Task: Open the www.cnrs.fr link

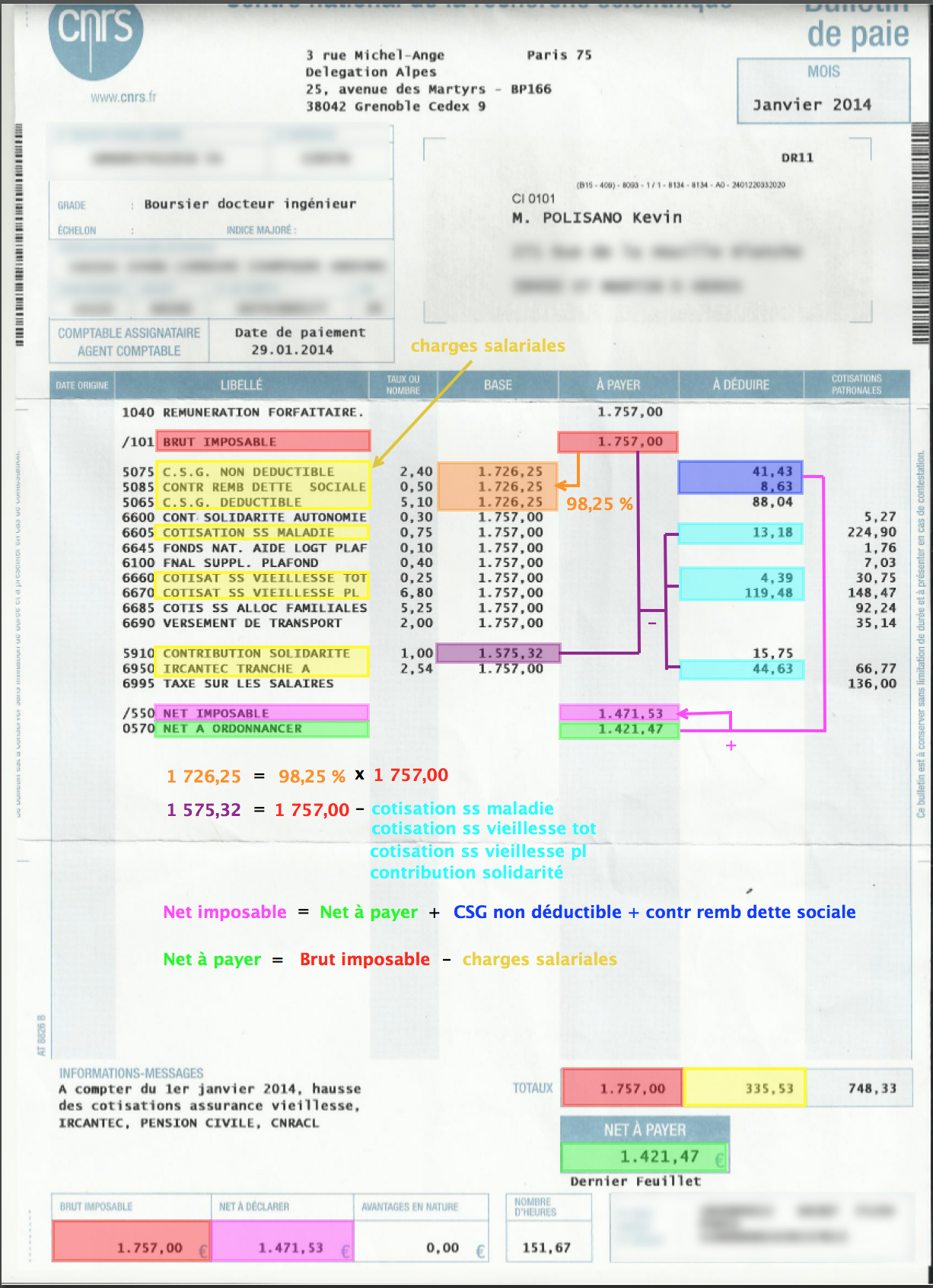Action: [123, 97]
